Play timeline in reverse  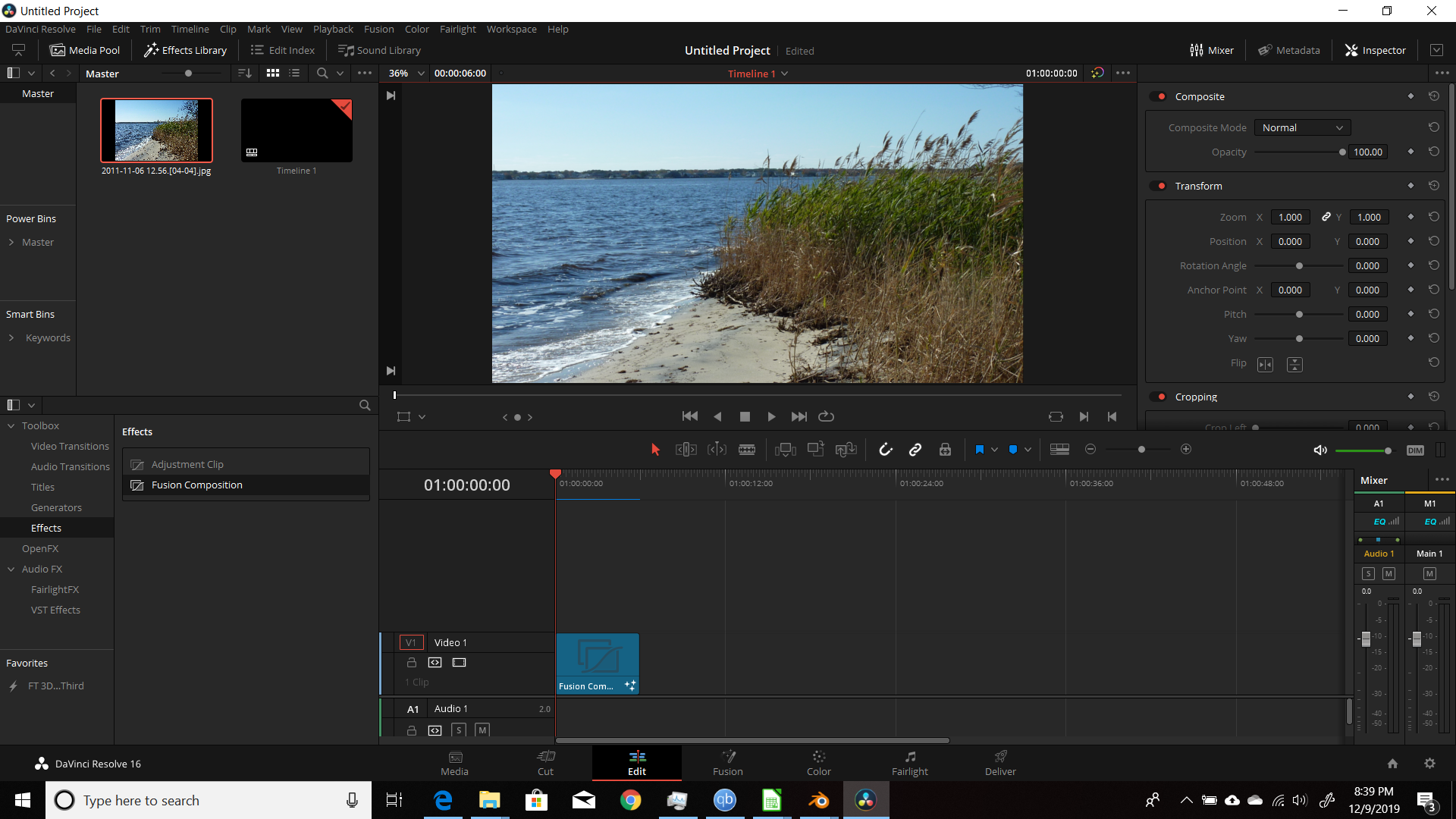(717, 416)
